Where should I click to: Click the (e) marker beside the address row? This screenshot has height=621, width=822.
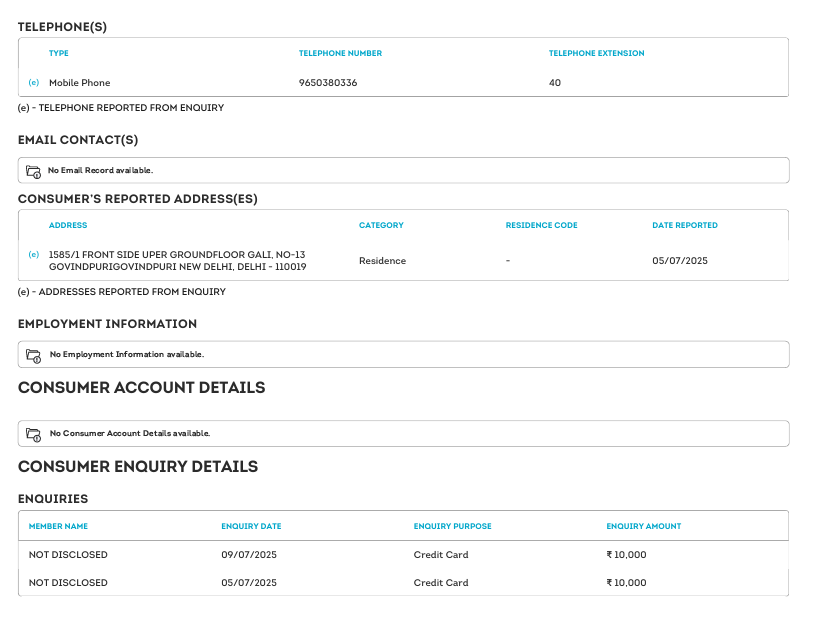[x=34, y=255]
